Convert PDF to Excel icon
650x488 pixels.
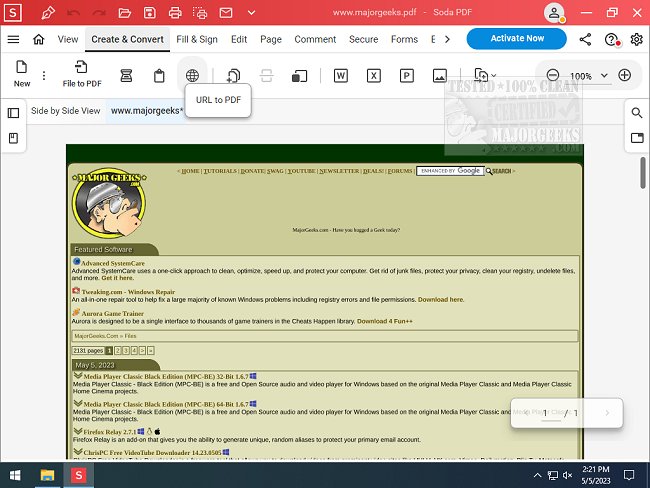point(374,75)
